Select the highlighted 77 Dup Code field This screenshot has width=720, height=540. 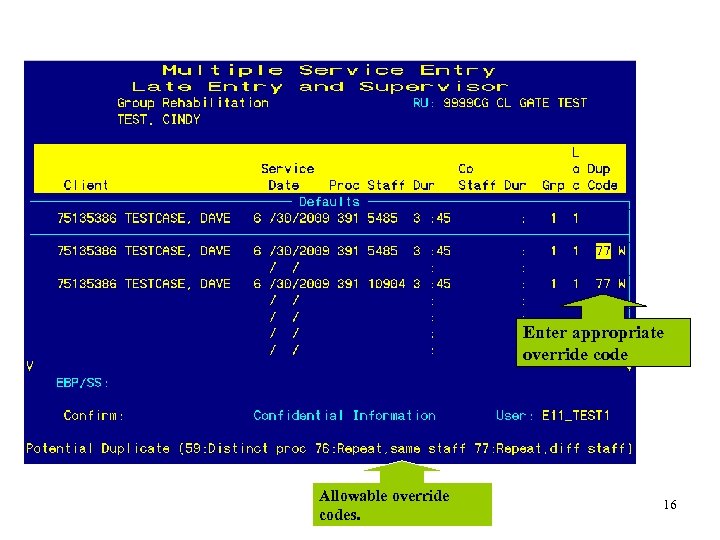click(x=603, y=251)
